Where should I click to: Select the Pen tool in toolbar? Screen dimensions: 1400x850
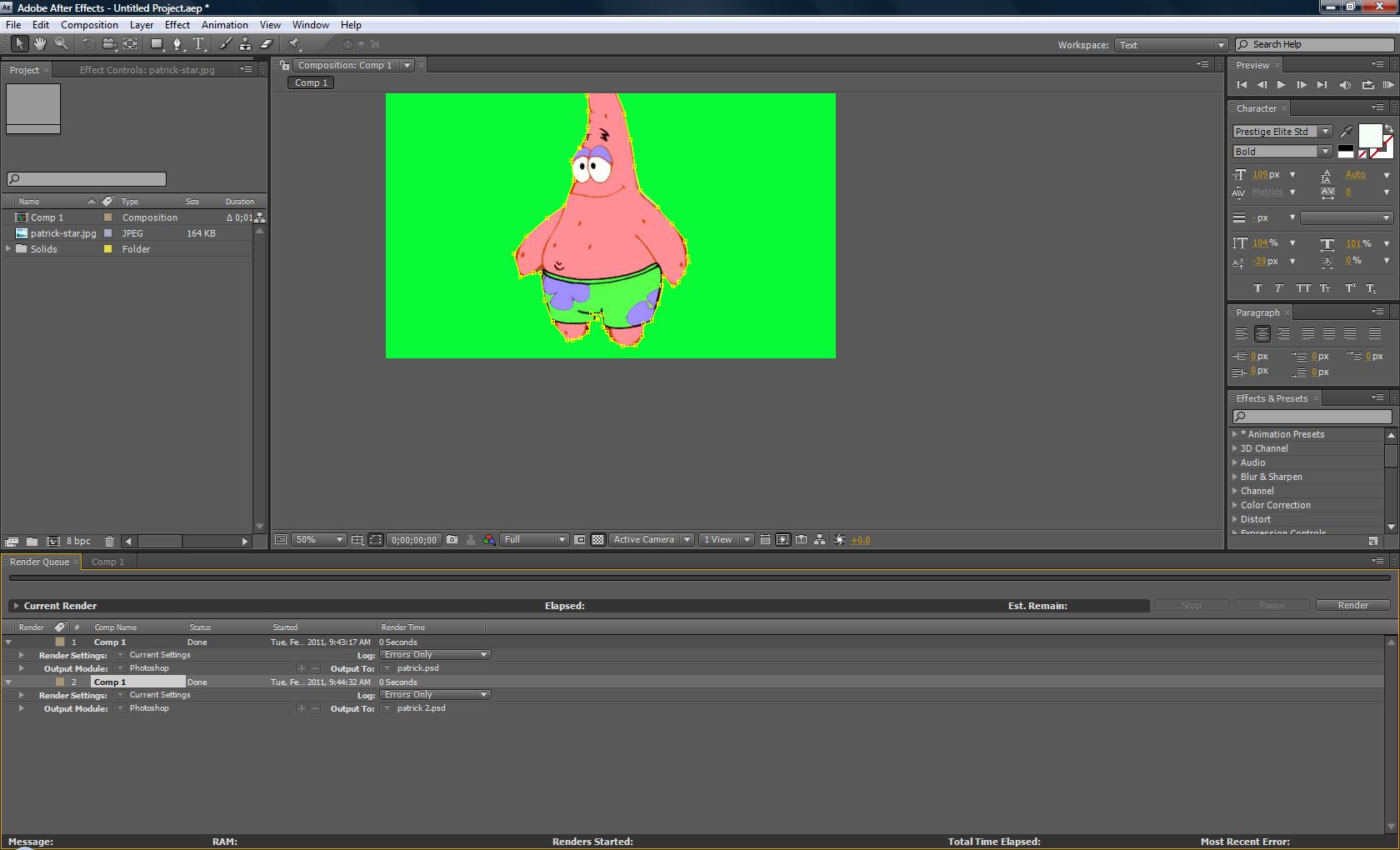[177, 44]
